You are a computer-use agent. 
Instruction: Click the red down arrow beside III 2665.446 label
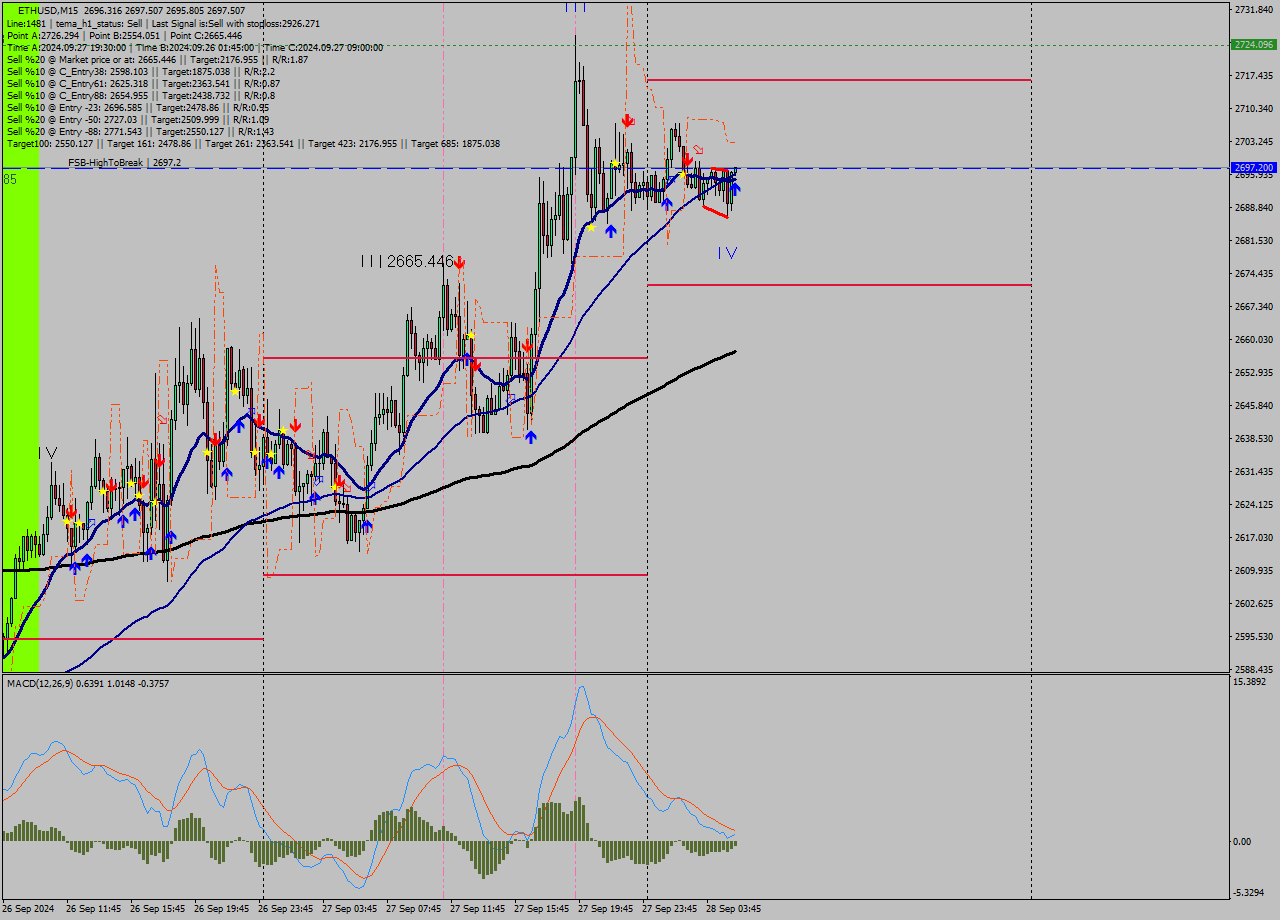(x=459, y=262)
